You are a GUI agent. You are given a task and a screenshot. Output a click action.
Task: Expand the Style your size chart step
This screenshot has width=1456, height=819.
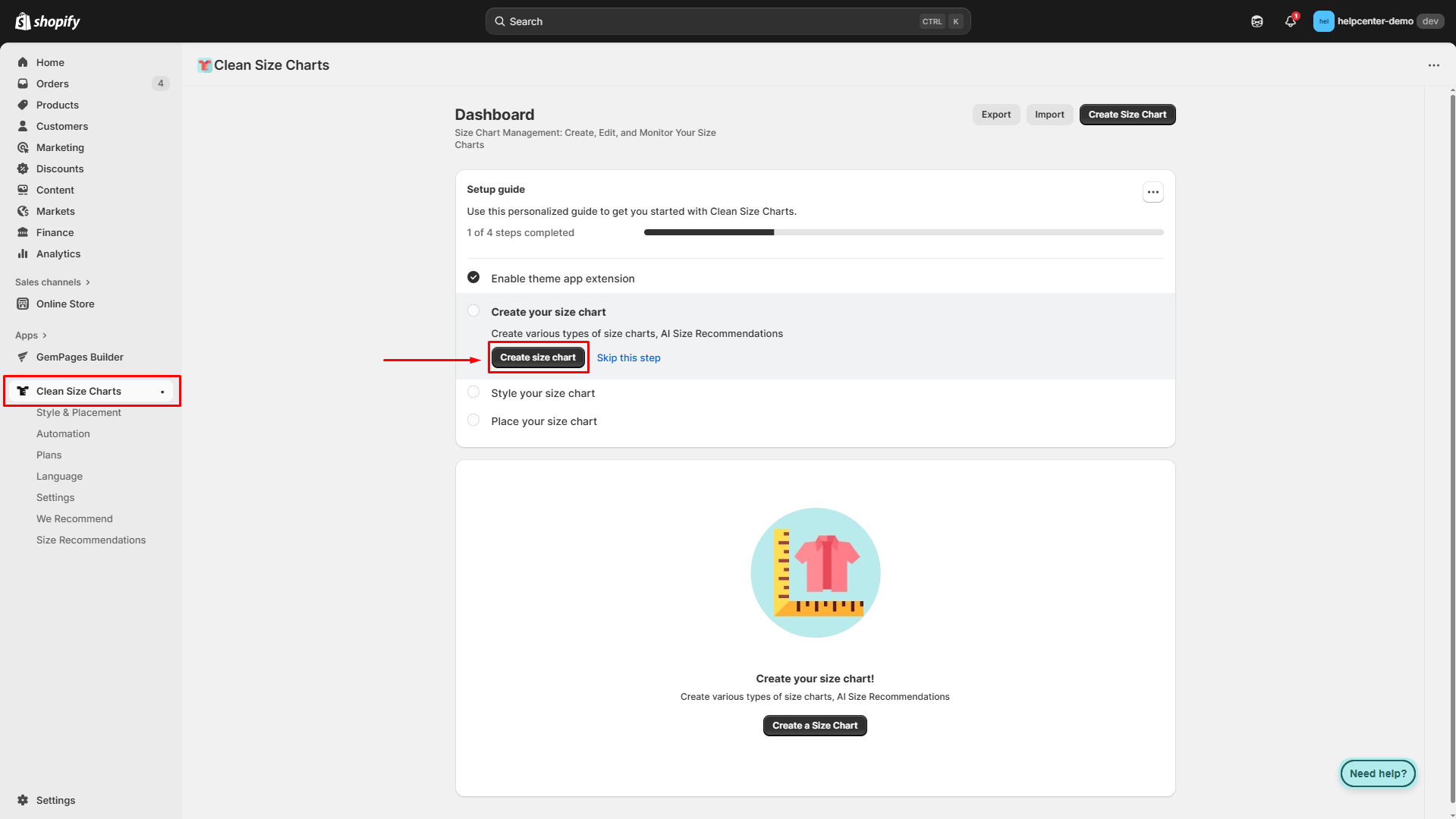point(543,393)
